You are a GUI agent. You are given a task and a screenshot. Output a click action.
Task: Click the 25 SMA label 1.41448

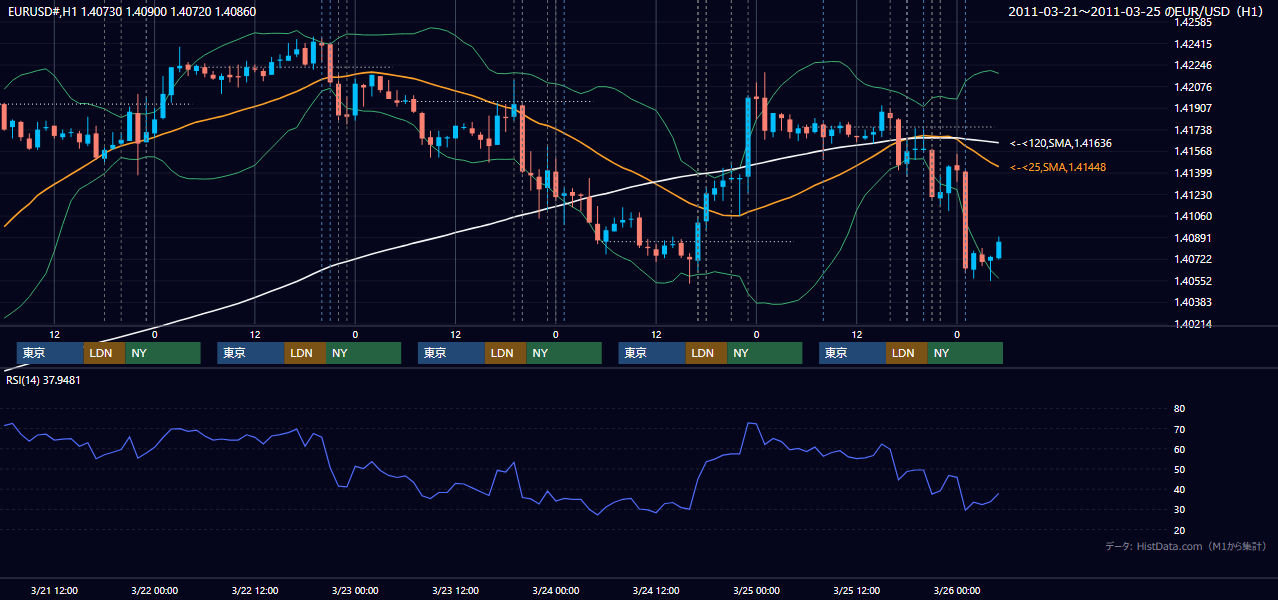(1058, 167)
